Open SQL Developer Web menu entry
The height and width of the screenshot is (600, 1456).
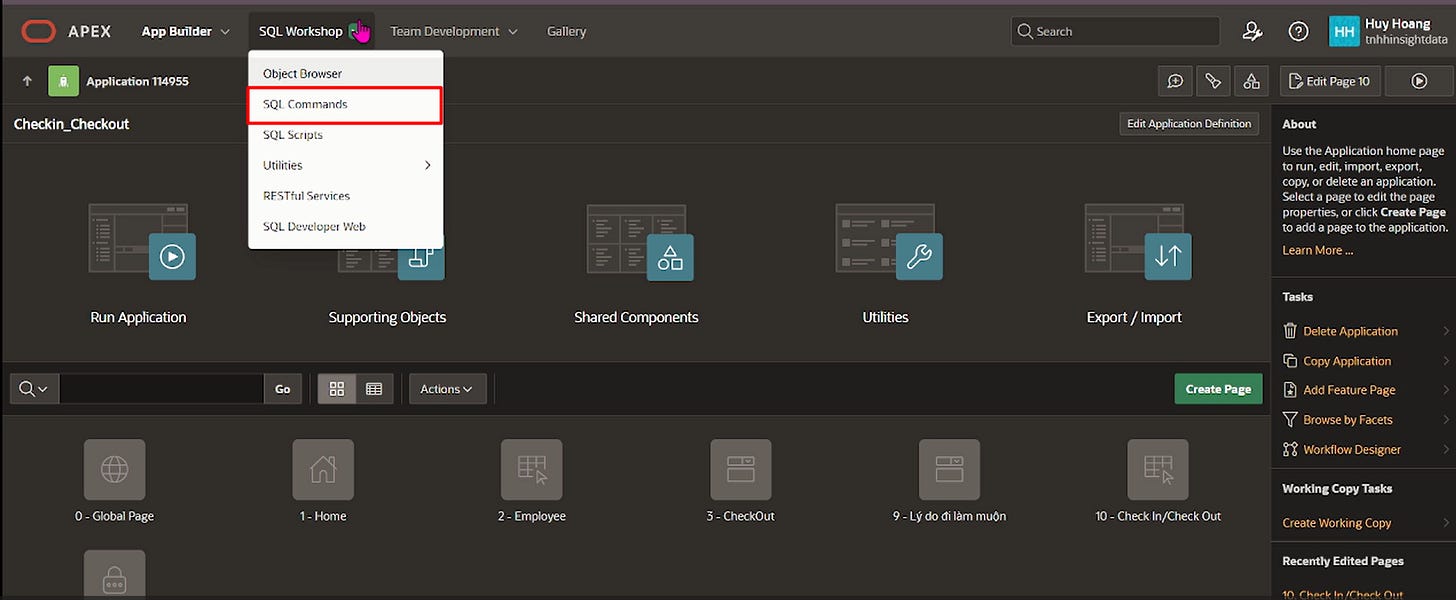(345, 226)
